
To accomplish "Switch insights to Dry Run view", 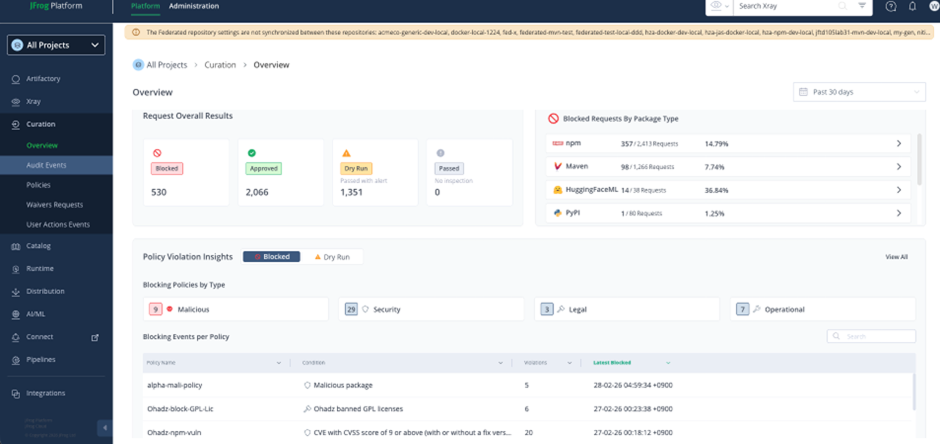I will (333, 257).
